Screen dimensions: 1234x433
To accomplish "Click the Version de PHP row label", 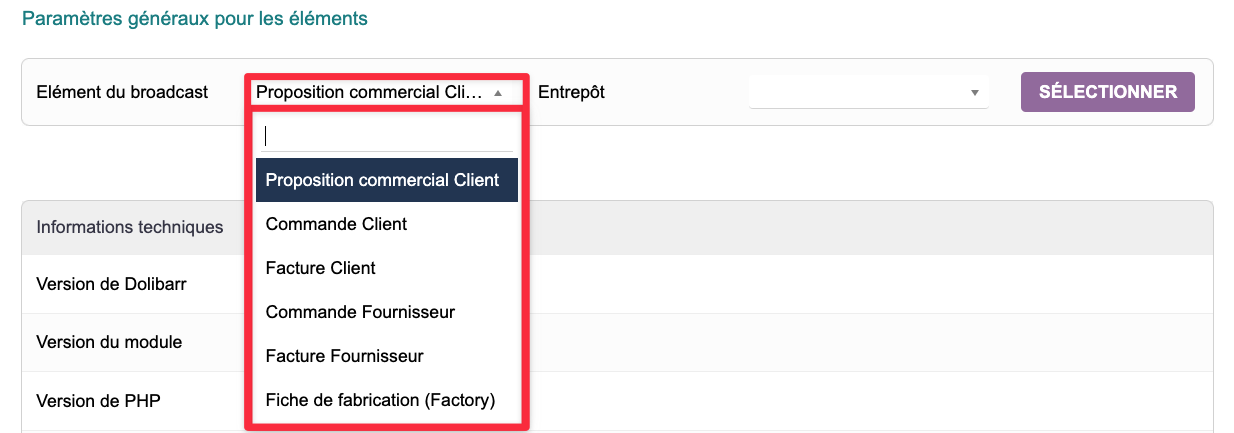I will (x=98, y=401).
